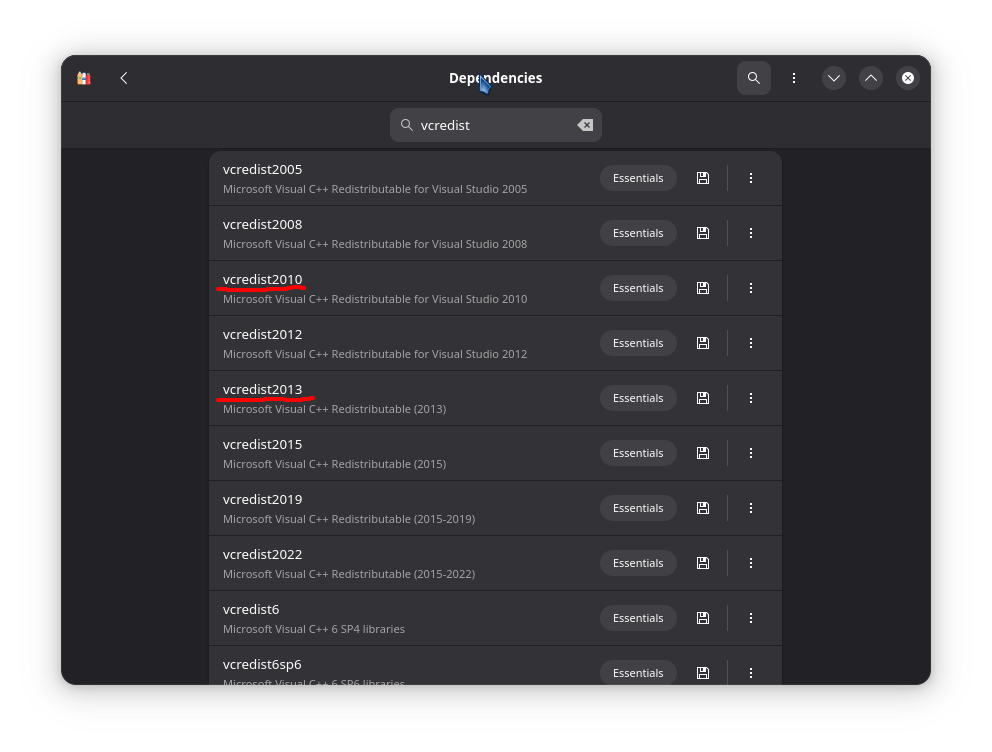This screenshot has width=992, height=752.
Task: Click the Essentials tag on vcredist2013
Action: (638, 398)
